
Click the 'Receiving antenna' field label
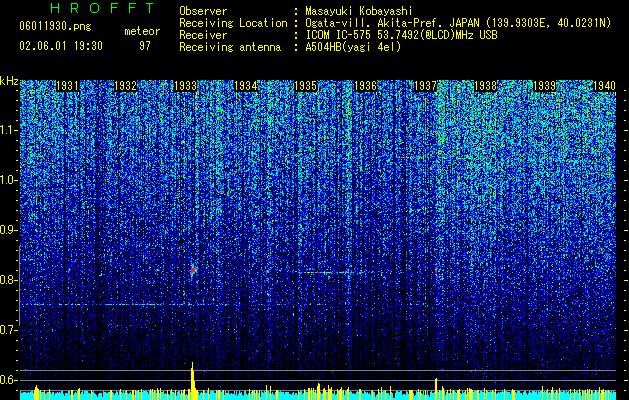[x=230, y=47]
